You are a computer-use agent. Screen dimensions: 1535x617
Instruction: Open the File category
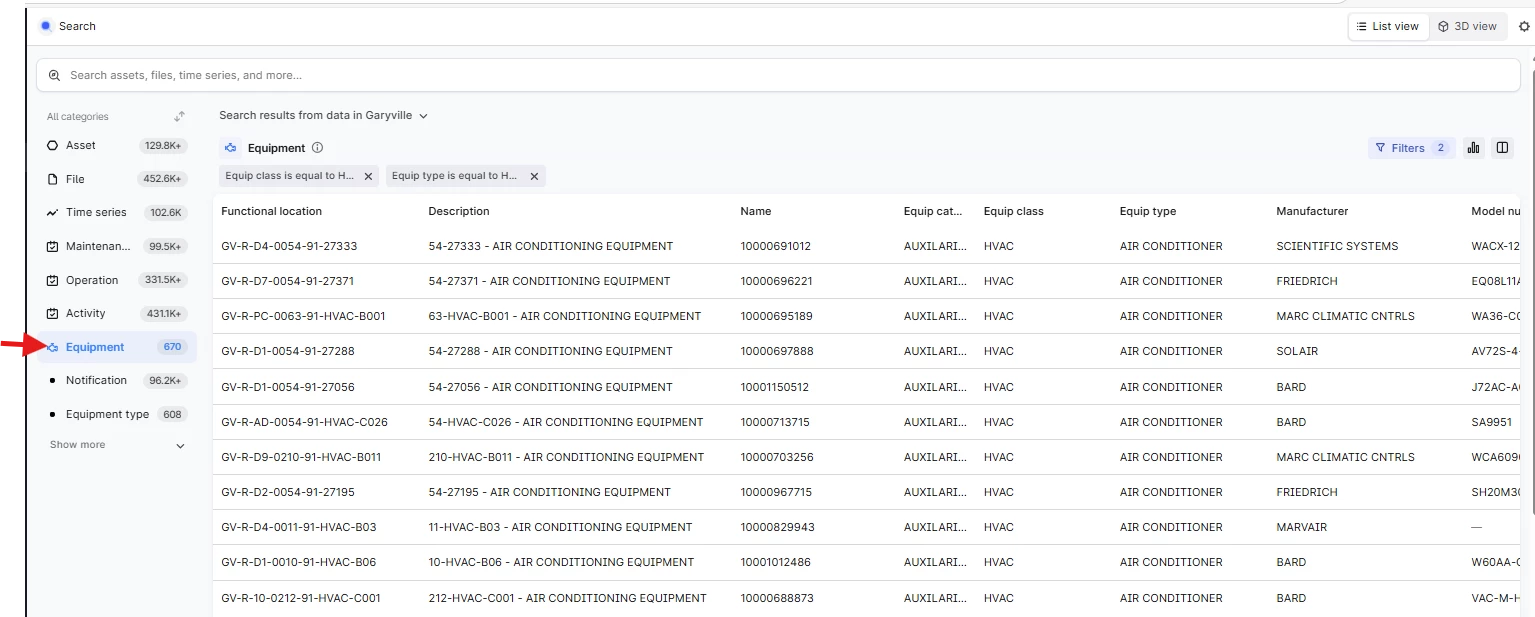tap(75, 180)
